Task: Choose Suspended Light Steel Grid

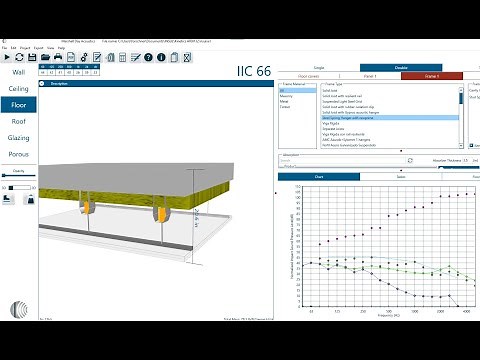Action: pos(390,101)
